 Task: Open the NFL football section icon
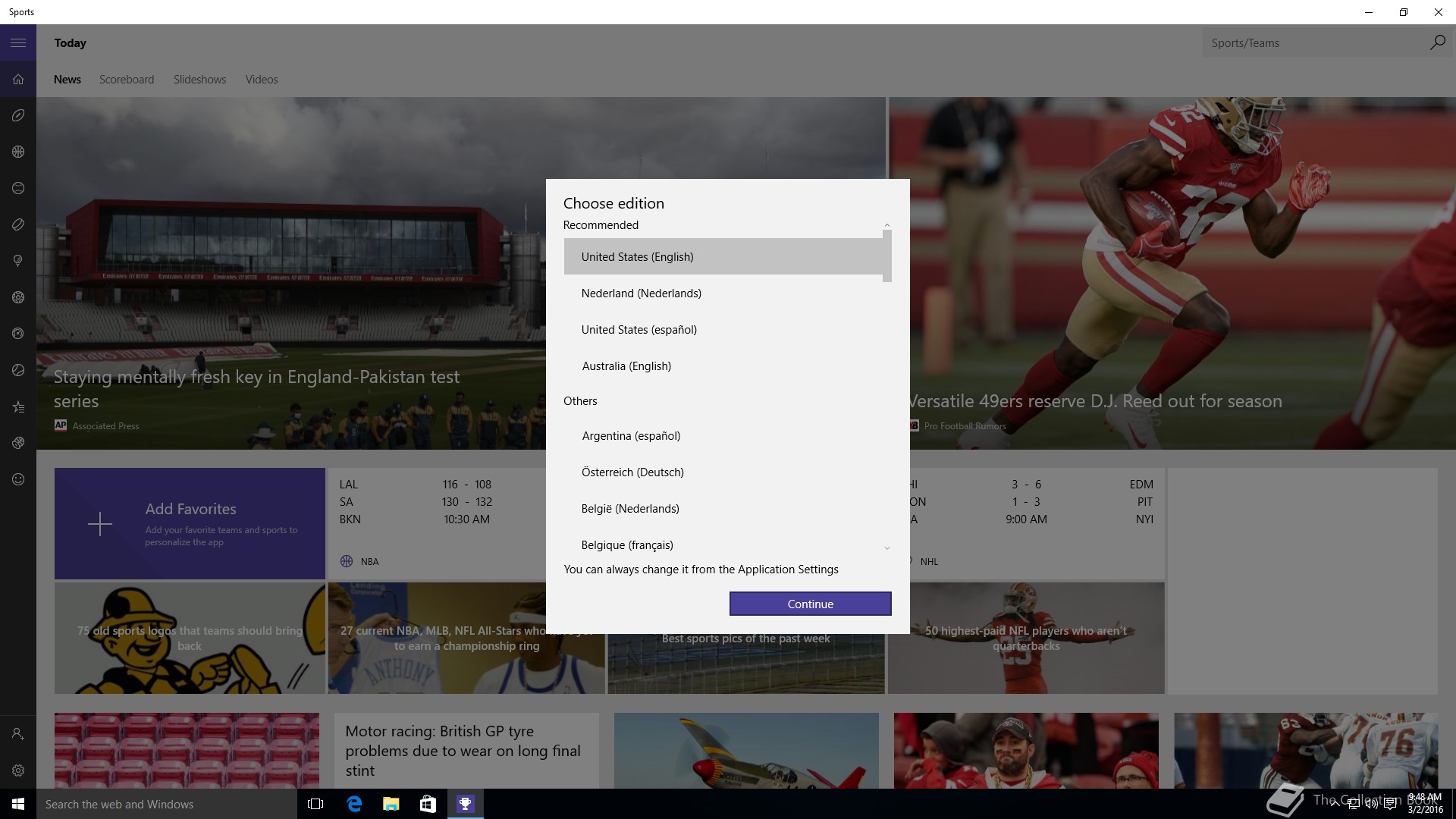coord(18,115)
